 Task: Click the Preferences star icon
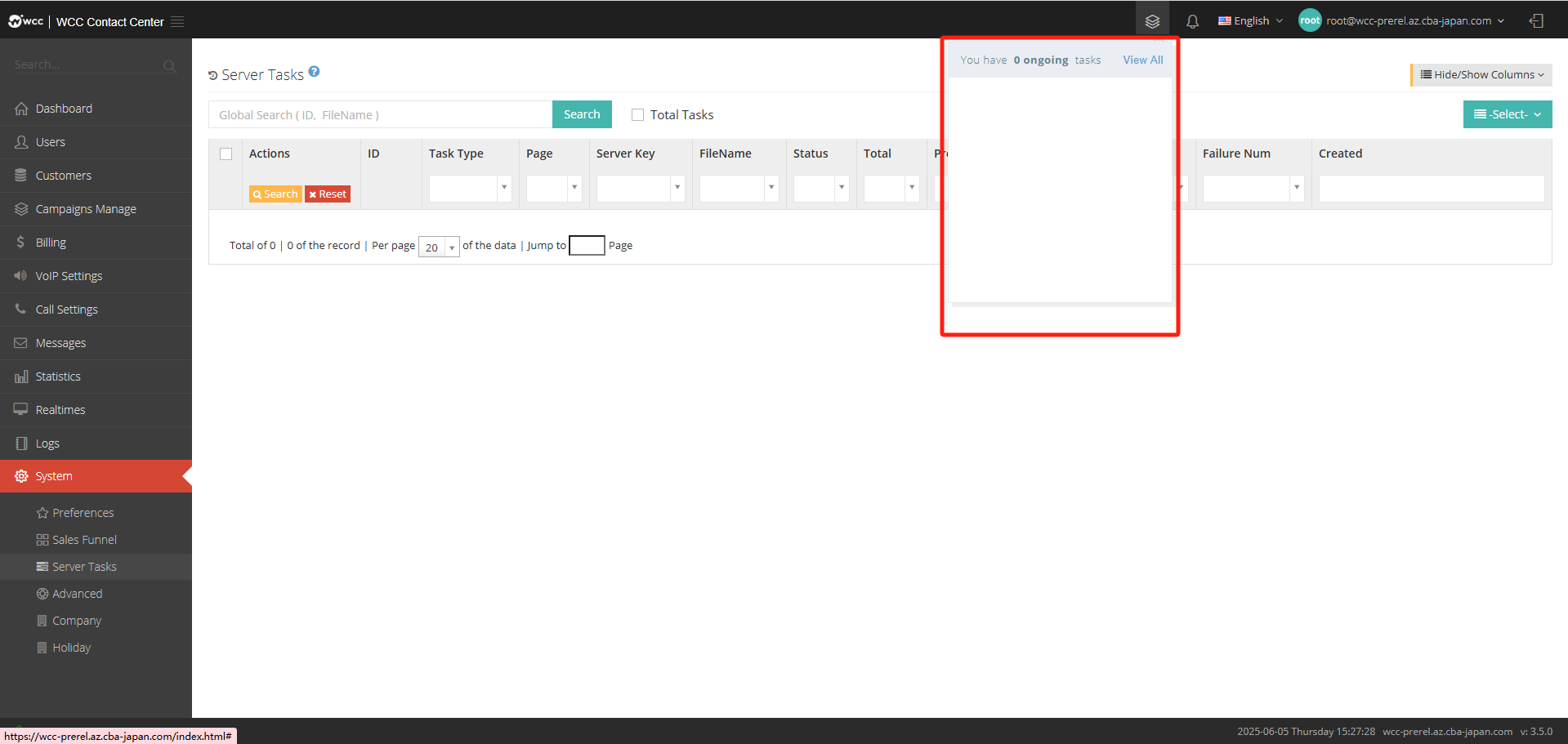pyautogui.click(x=42, y=513)
